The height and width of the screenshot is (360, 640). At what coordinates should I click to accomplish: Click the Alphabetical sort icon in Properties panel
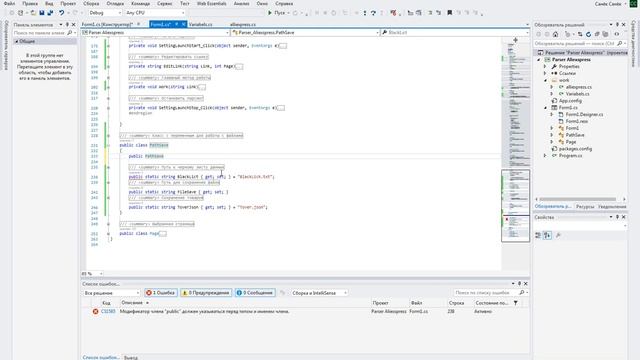pyautogui.click(x=547, y=235)
